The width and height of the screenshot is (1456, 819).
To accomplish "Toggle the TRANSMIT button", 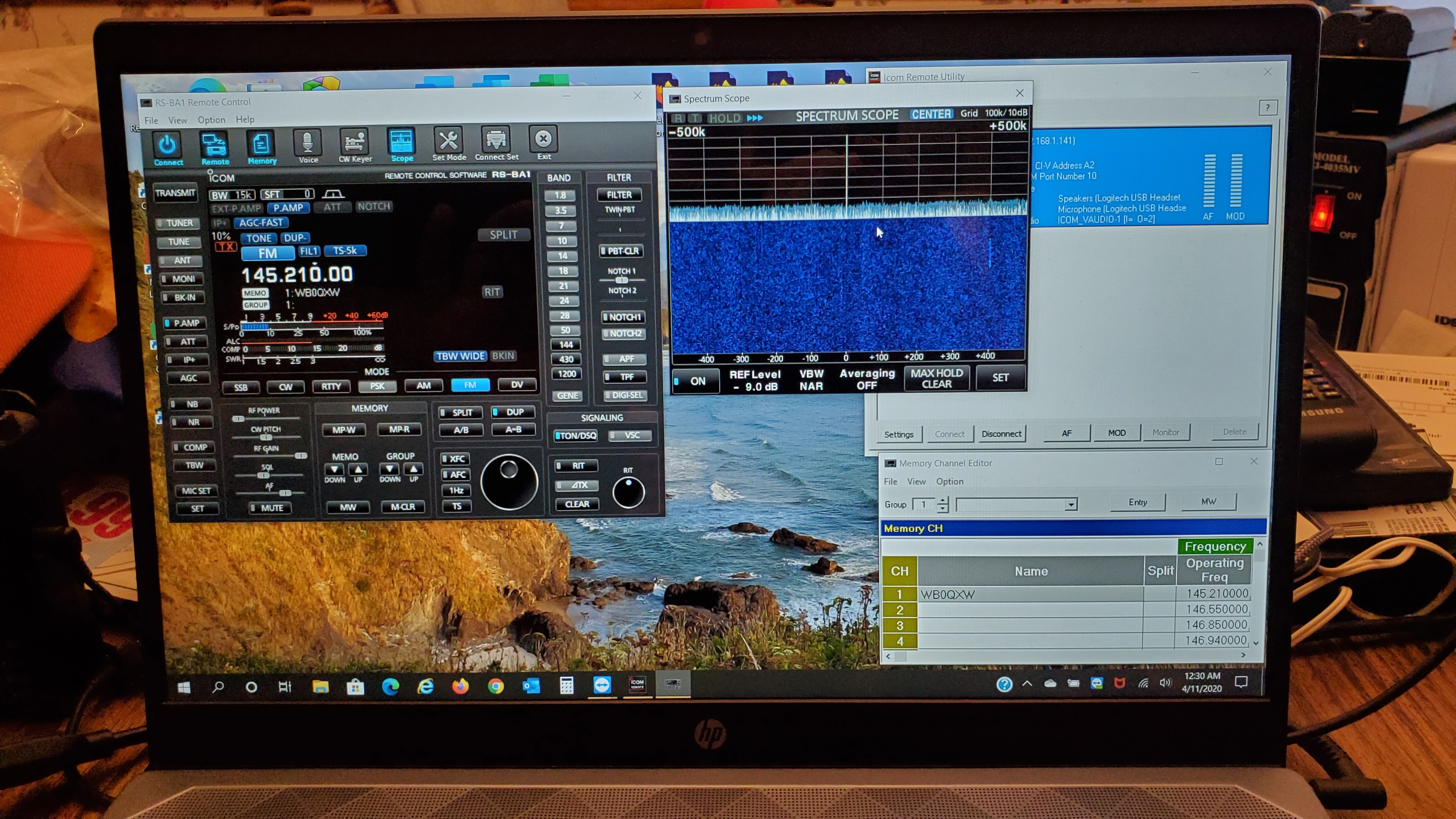I will point(175,193).
